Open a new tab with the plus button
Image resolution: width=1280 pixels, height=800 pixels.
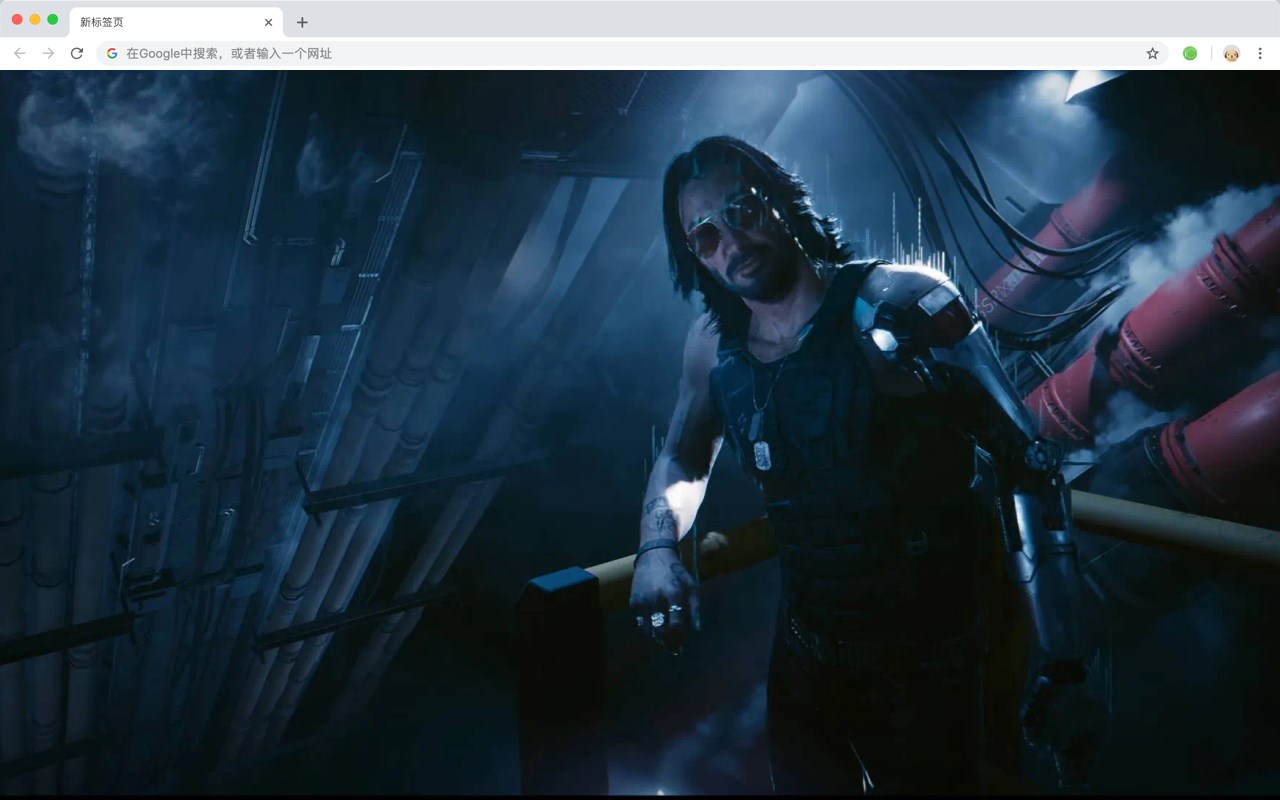[x=302, y=22]
